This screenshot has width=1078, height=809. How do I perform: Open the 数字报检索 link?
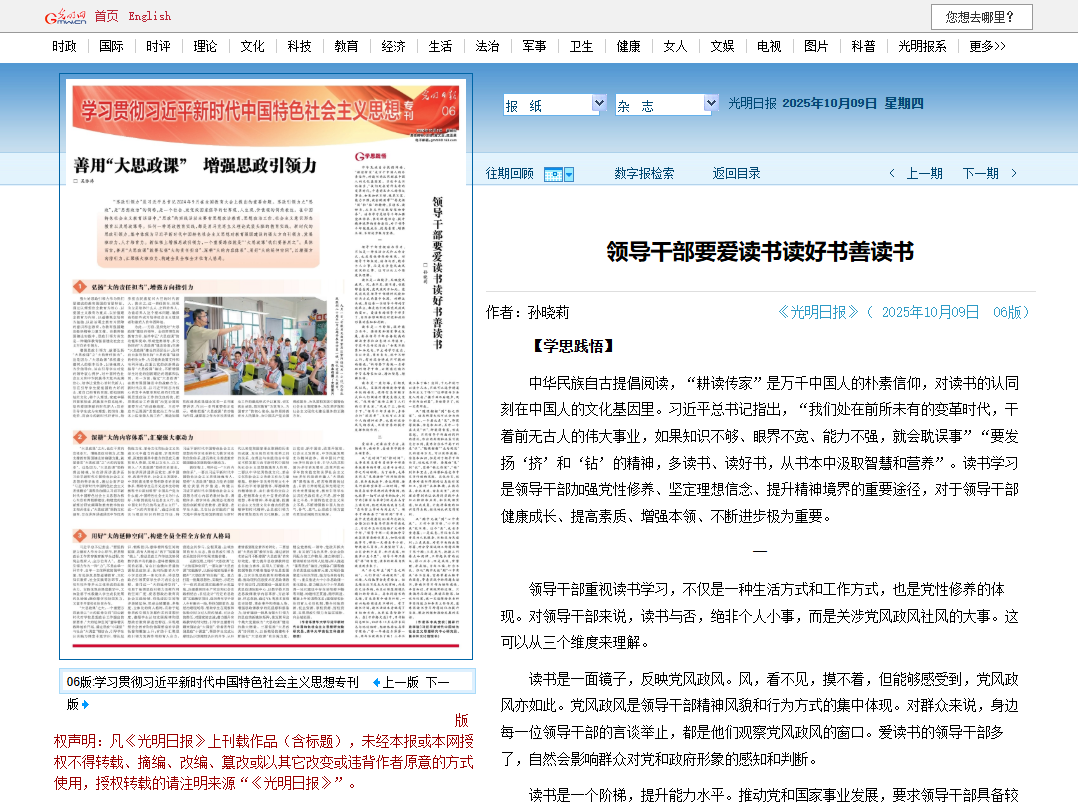pyautogui.click(x=644, y=173)
